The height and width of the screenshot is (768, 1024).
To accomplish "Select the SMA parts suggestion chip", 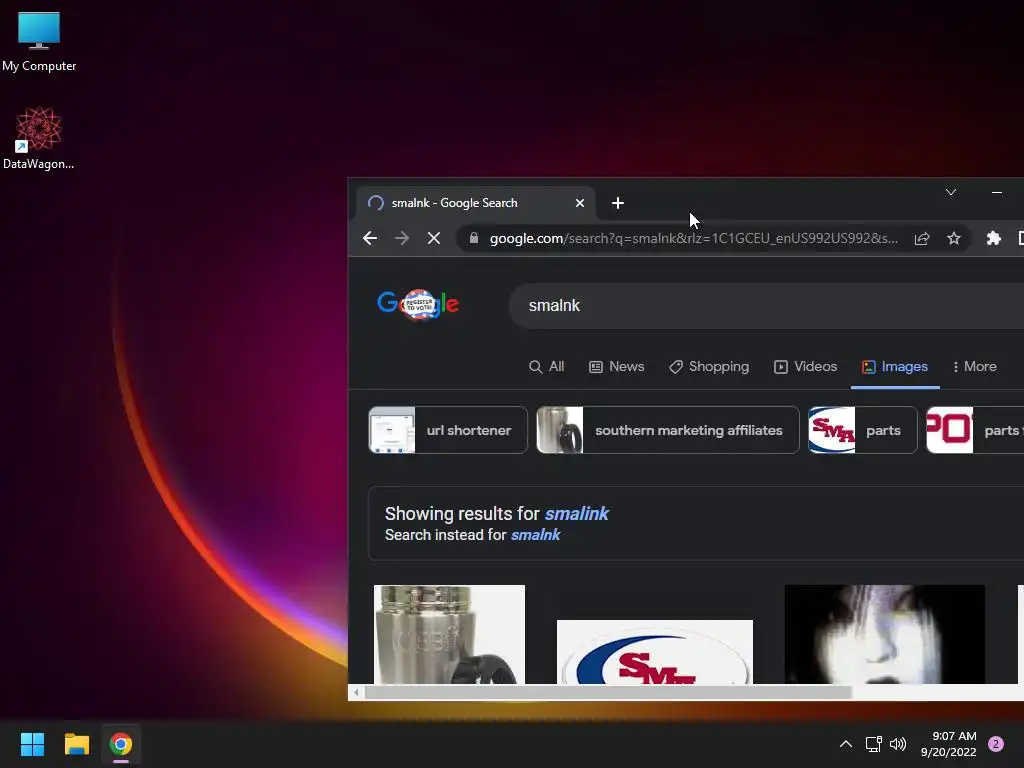I will point(863,430).
